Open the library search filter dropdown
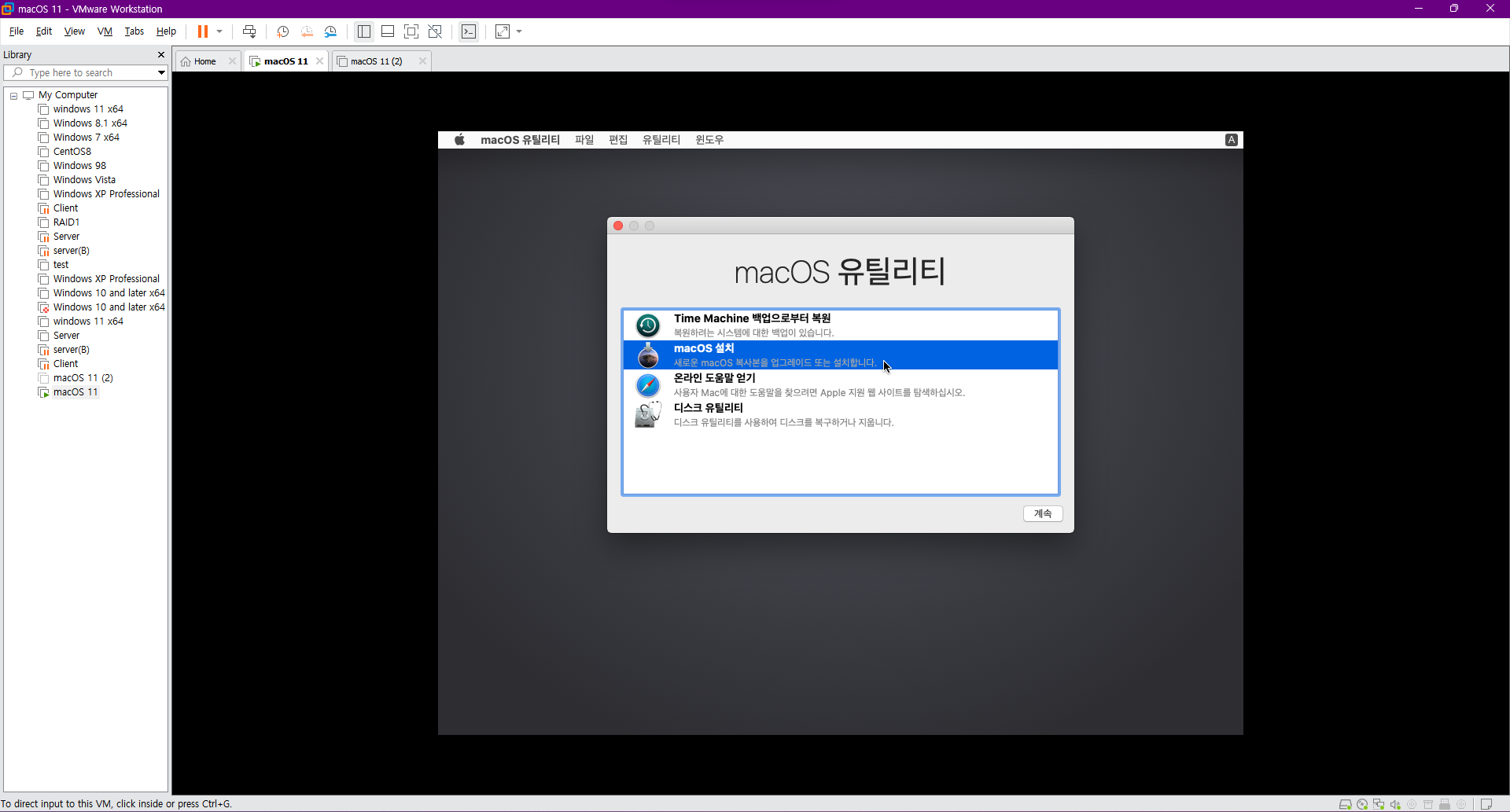 click(161, 72)
